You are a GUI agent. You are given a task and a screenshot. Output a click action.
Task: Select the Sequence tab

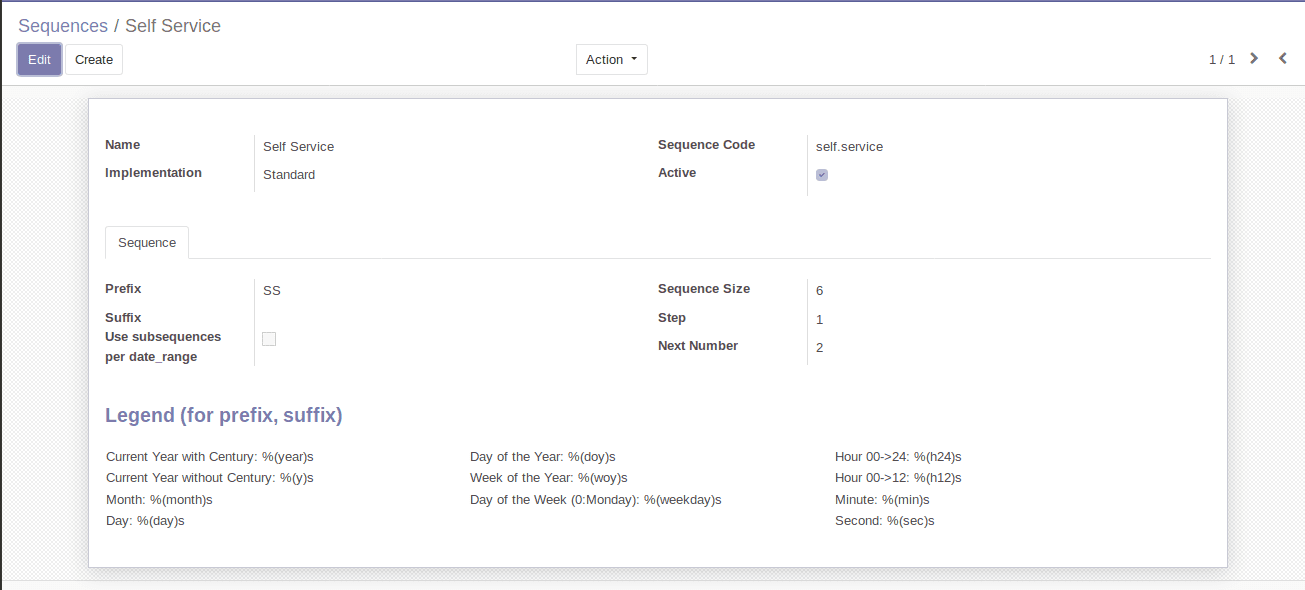tap(147, 243)
